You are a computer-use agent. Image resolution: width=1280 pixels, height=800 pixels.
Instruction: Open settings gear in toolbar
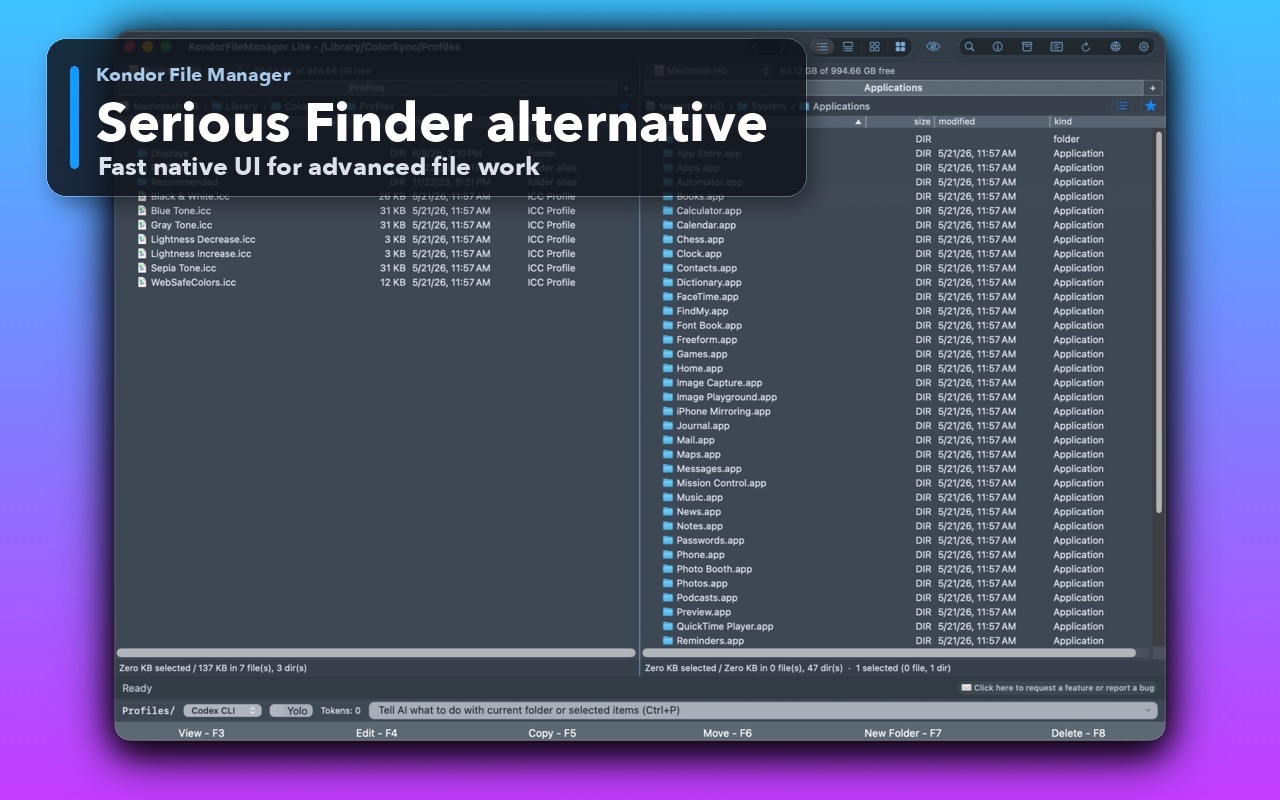(x=1144, y=47)
